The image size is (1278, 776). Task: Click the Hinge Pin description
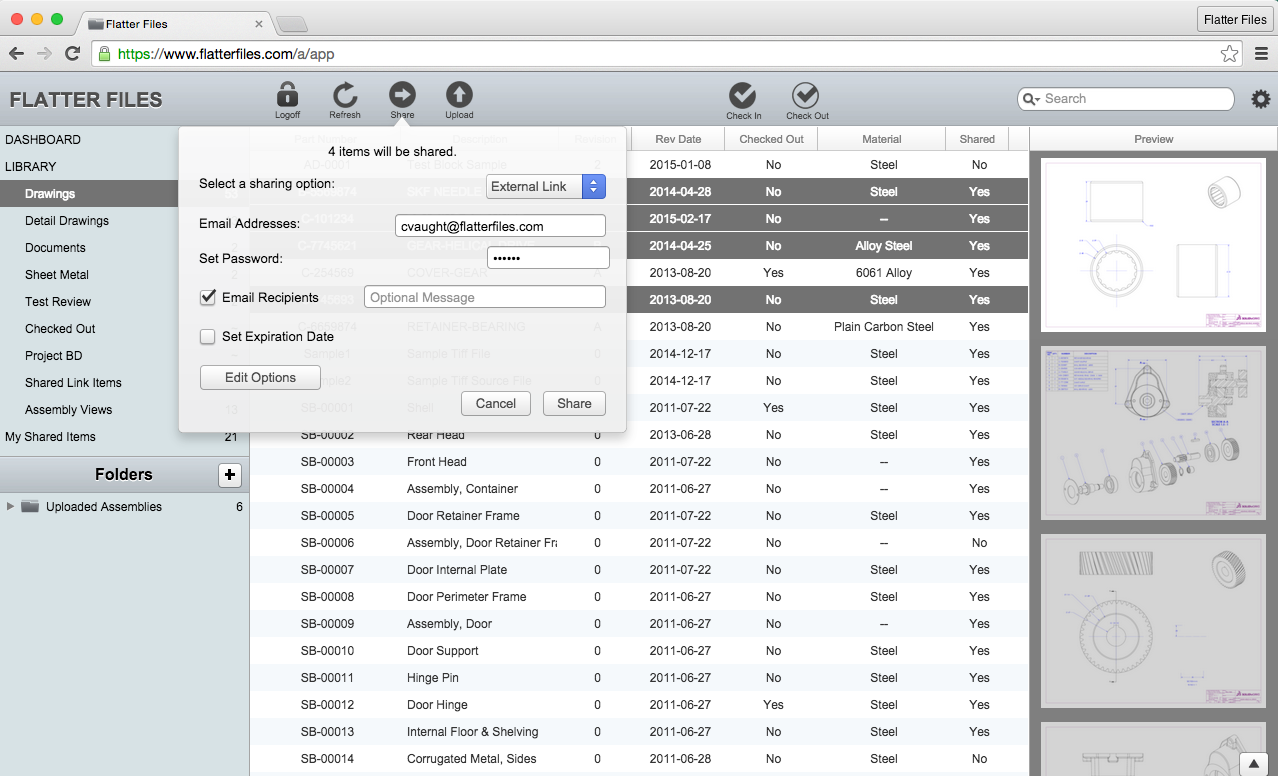[x=434, y=678]
